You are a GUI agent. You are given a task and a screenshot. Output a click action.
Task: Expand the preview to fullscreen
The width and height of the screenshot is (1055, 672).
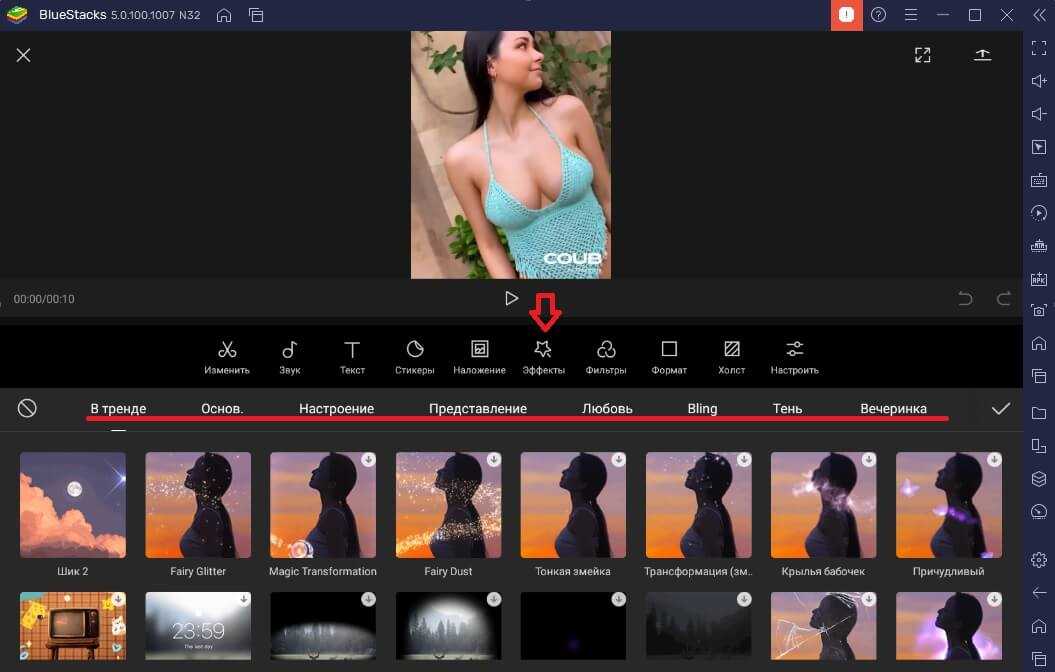[922, 55]
